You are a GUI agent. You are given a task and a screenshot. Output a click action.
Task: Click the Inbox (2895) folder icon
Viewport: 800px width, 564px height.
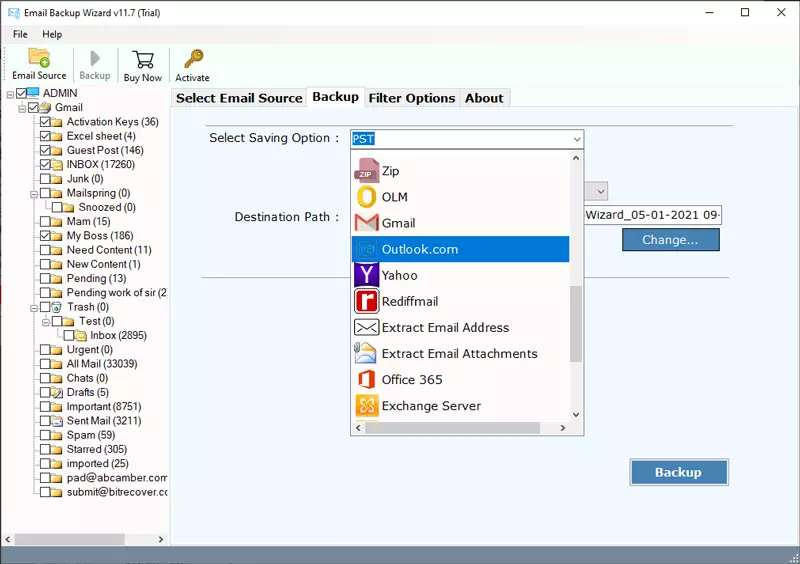[81, 335]
